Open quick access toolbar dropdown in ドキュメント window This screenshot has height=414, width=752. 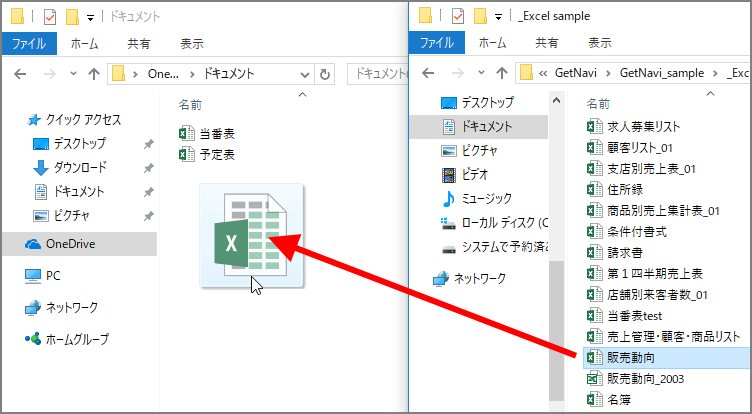coord(91,18)
